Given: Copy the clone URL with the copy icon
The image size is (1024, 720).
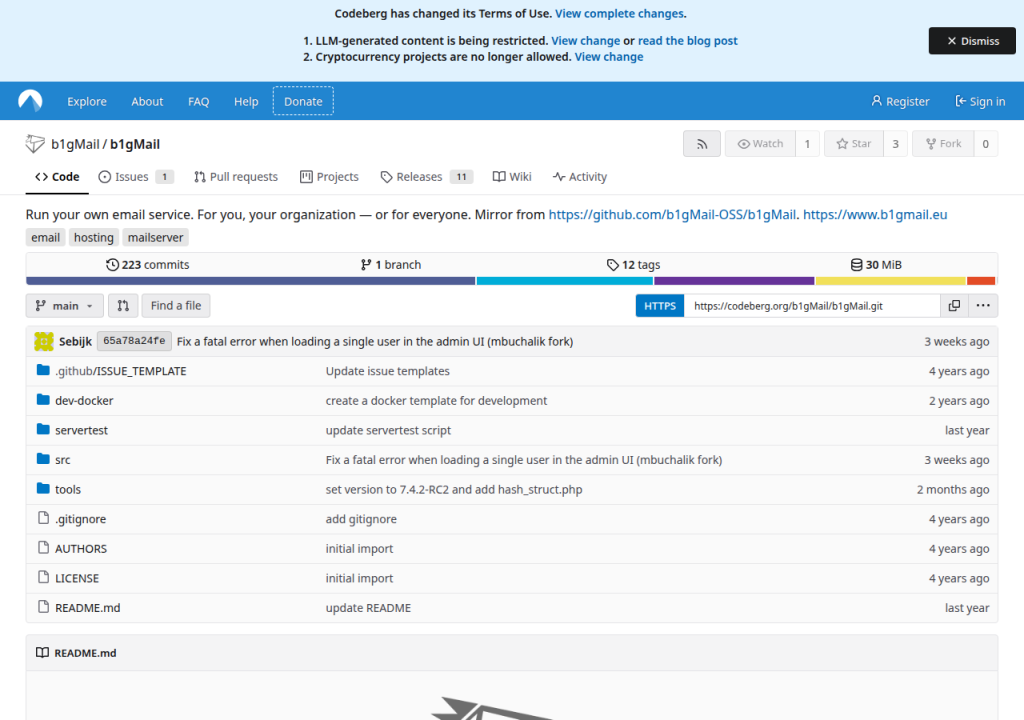Looking at the screenshot, I should tap(954, 306).
